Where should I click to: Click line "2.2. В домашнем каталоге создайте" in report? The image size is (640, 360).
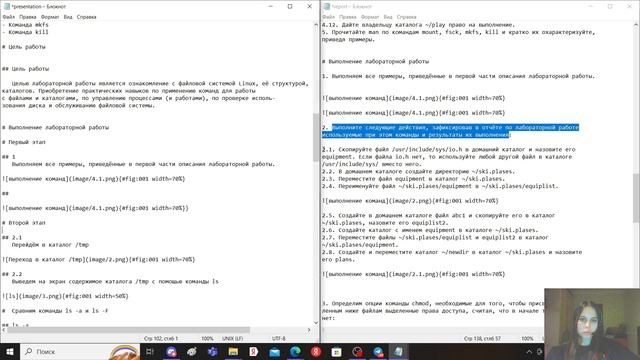[x=418, y=171]
